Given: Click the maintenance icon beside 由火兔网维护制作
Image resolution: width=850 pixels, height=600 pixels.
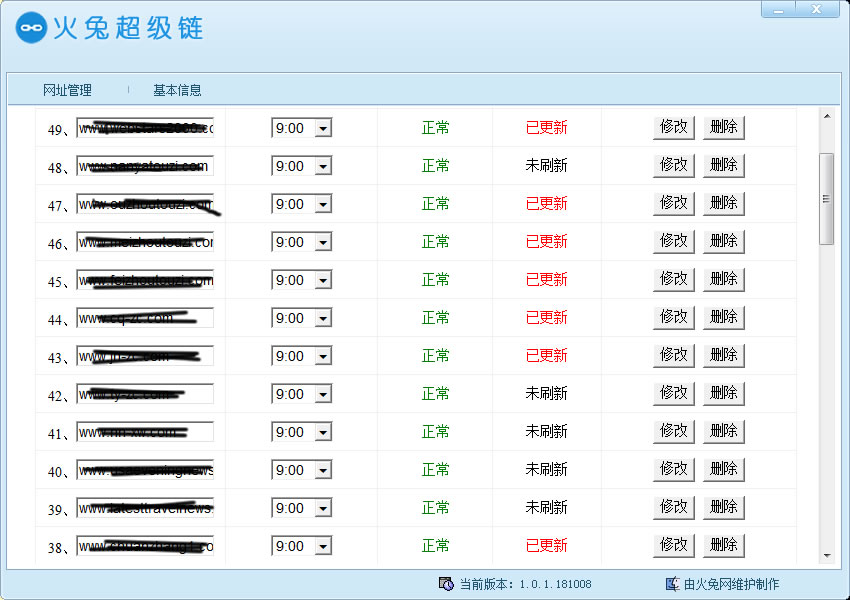Looking at the screenshot, I should [673, 583].
